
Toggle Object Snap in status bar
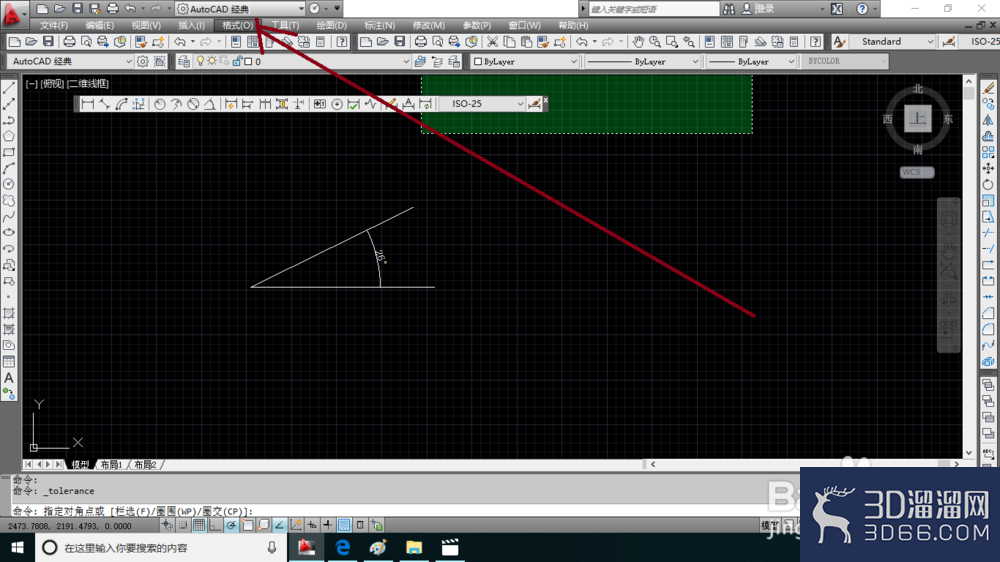tap(247, 525)
